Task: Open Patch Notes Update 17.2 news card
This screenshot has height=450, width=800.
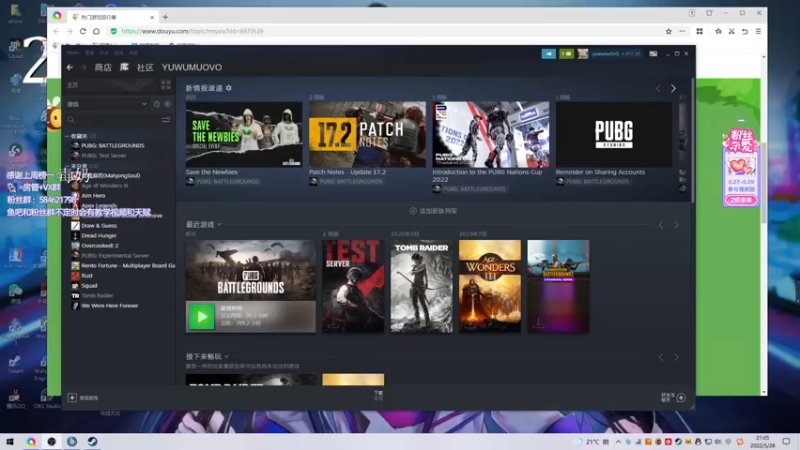Action: tap(367, 134)
